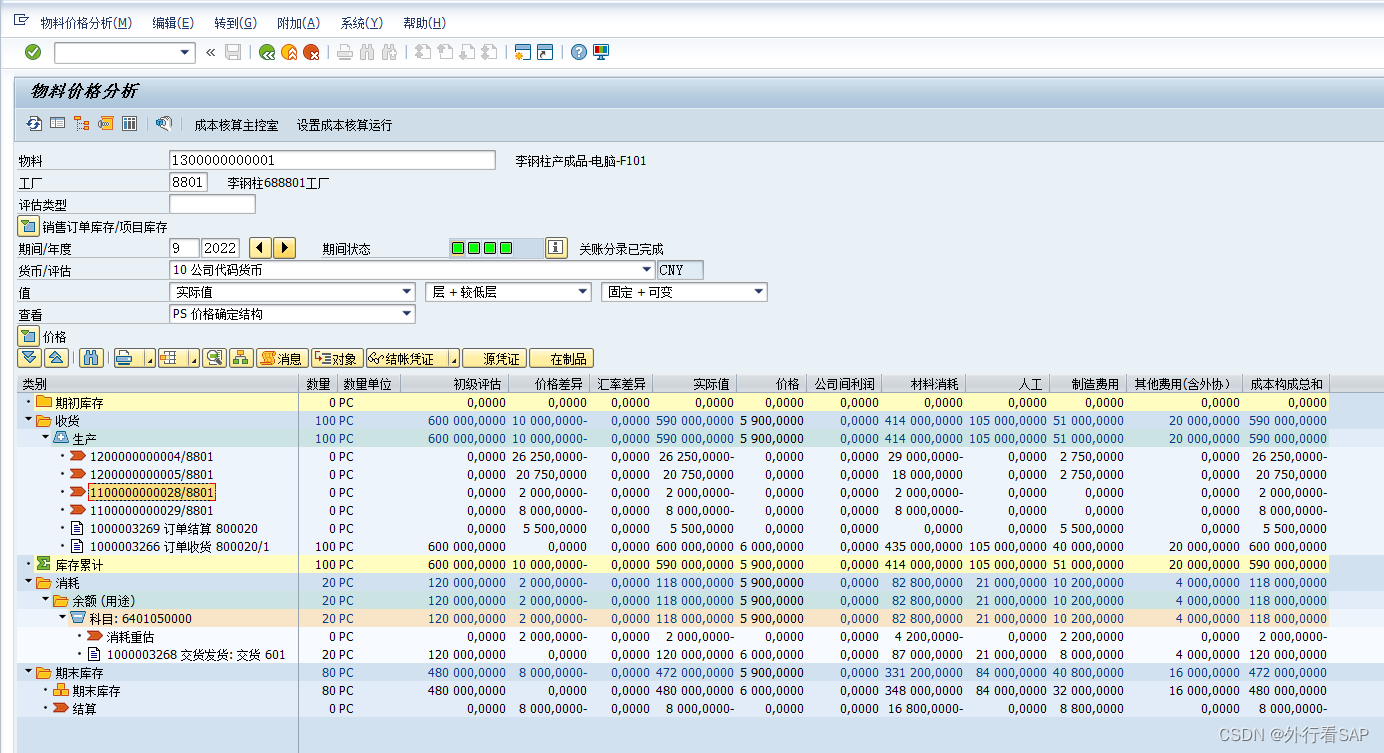
Task: Open the 系统(Y) menu
Action: click(x=363, y=22)
